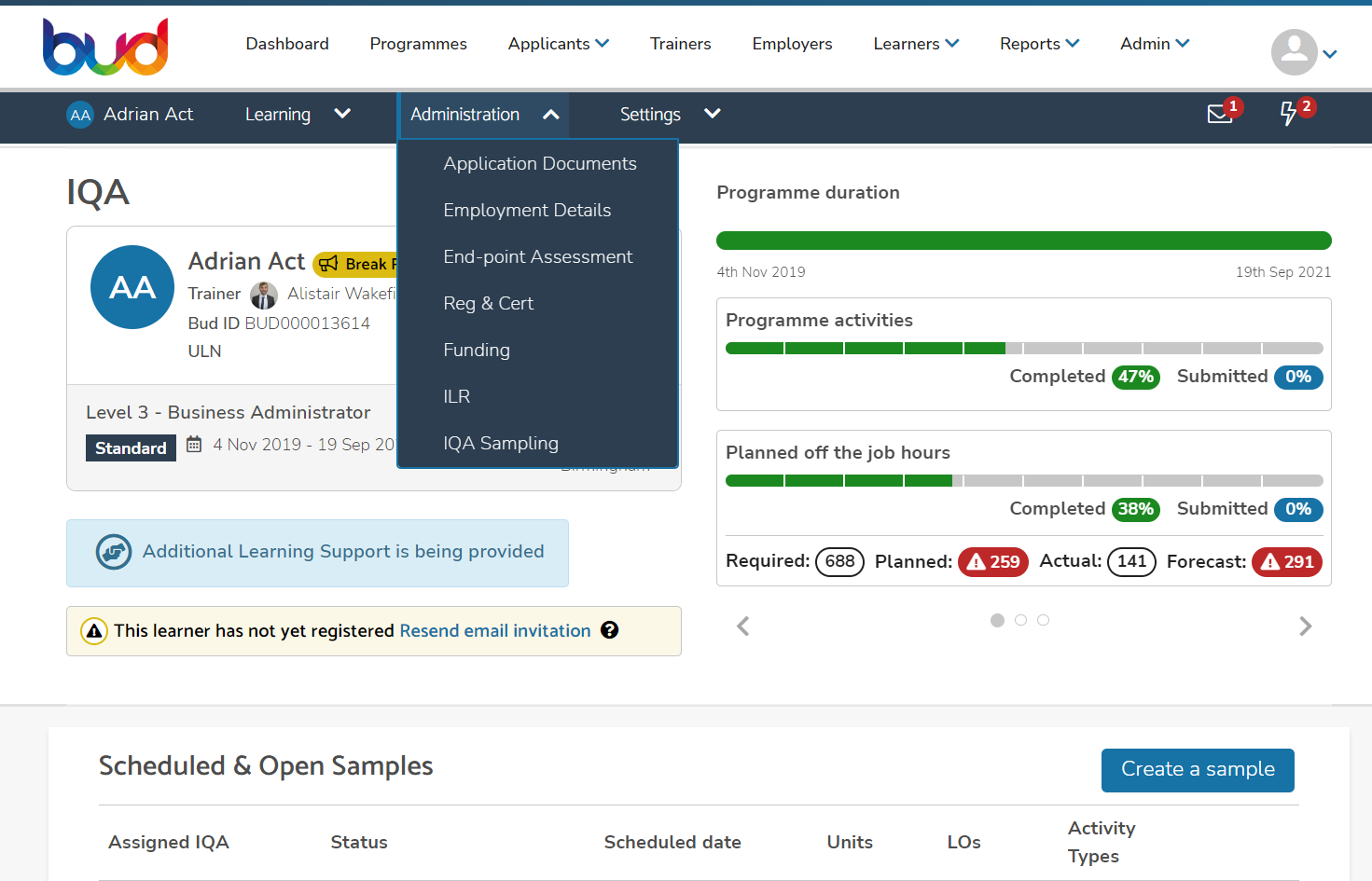Viewport: 1372px width, 881px height.
Task: Select the second carousel page dot
Action: [1020, 620]
